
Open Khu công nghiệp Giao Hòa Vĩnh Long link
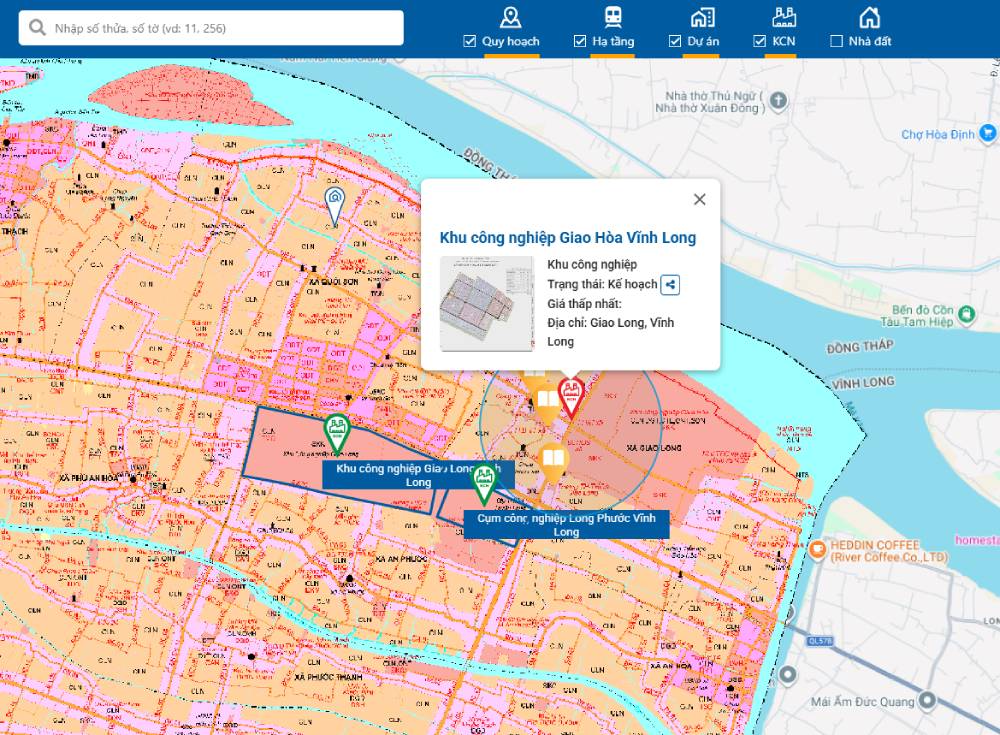tap(567, 238)
